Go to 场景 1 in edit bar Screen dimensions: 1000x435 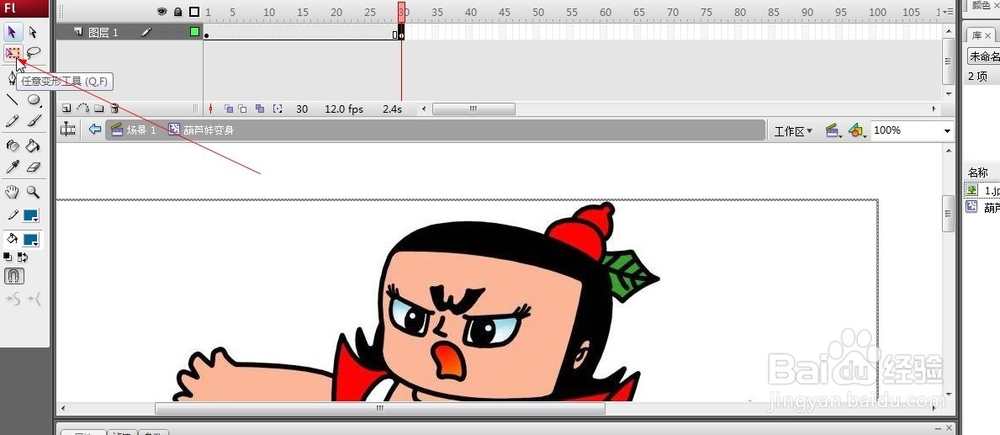pyautogui.click(x=133, y=130)
